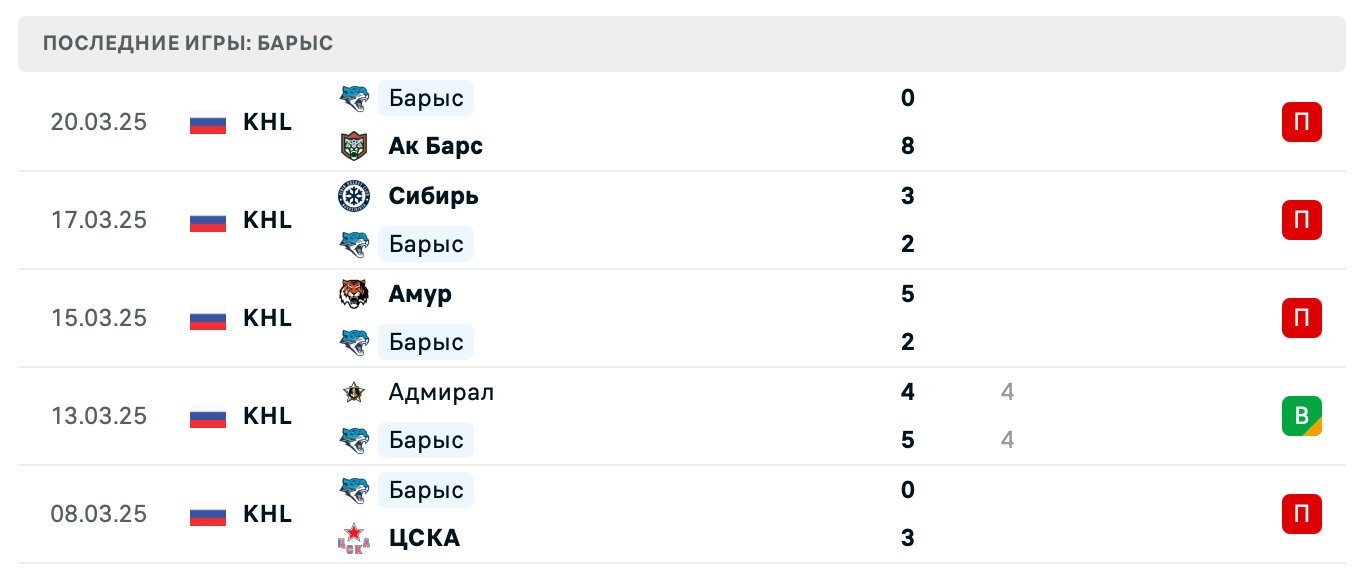Viewport: 1364px width, 580px height.
Task: Expand the Амур versus Барыс game row
Action: point(680,318)
